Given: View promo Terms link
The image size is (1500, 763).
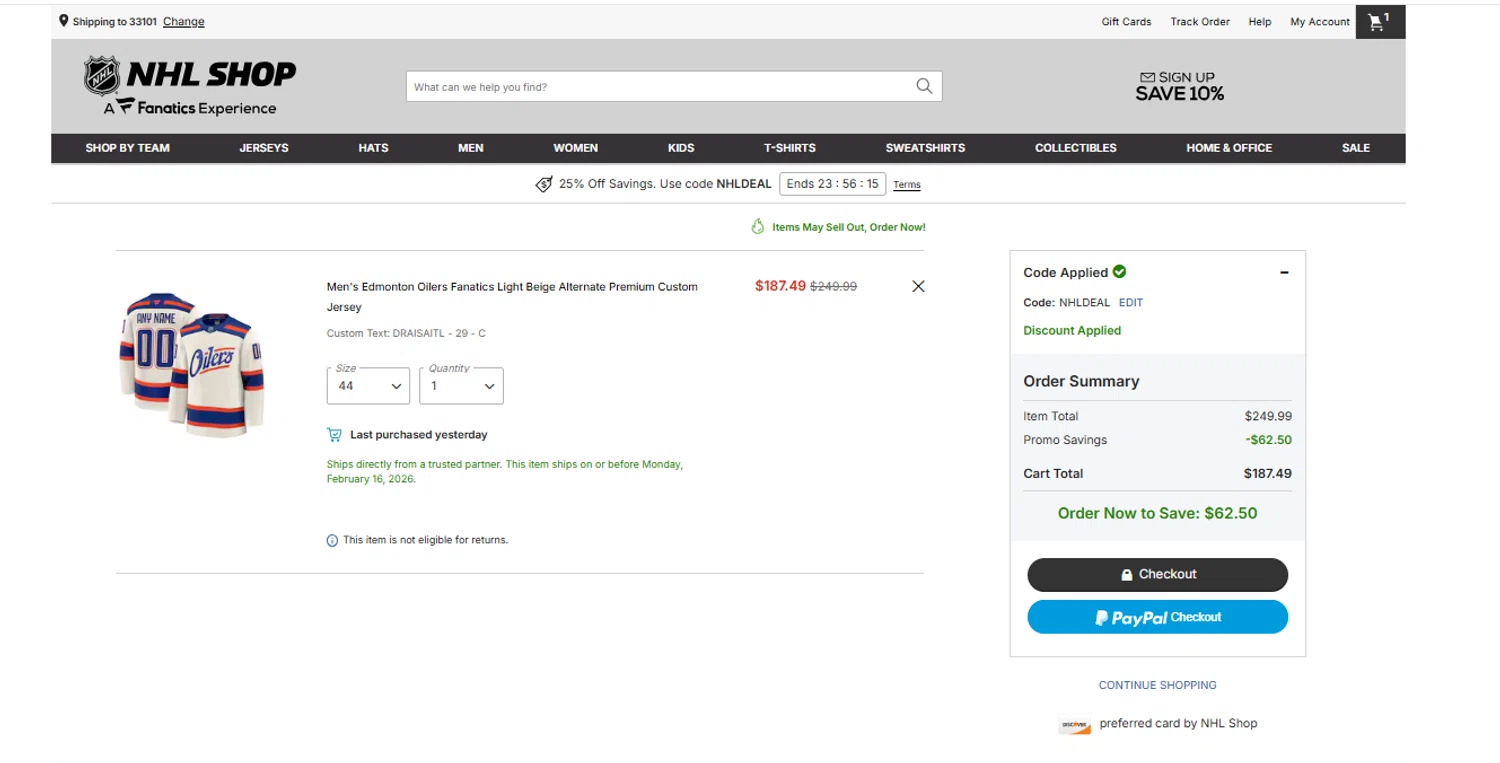Looking at the screenshot, I should [x=907, y=185].
